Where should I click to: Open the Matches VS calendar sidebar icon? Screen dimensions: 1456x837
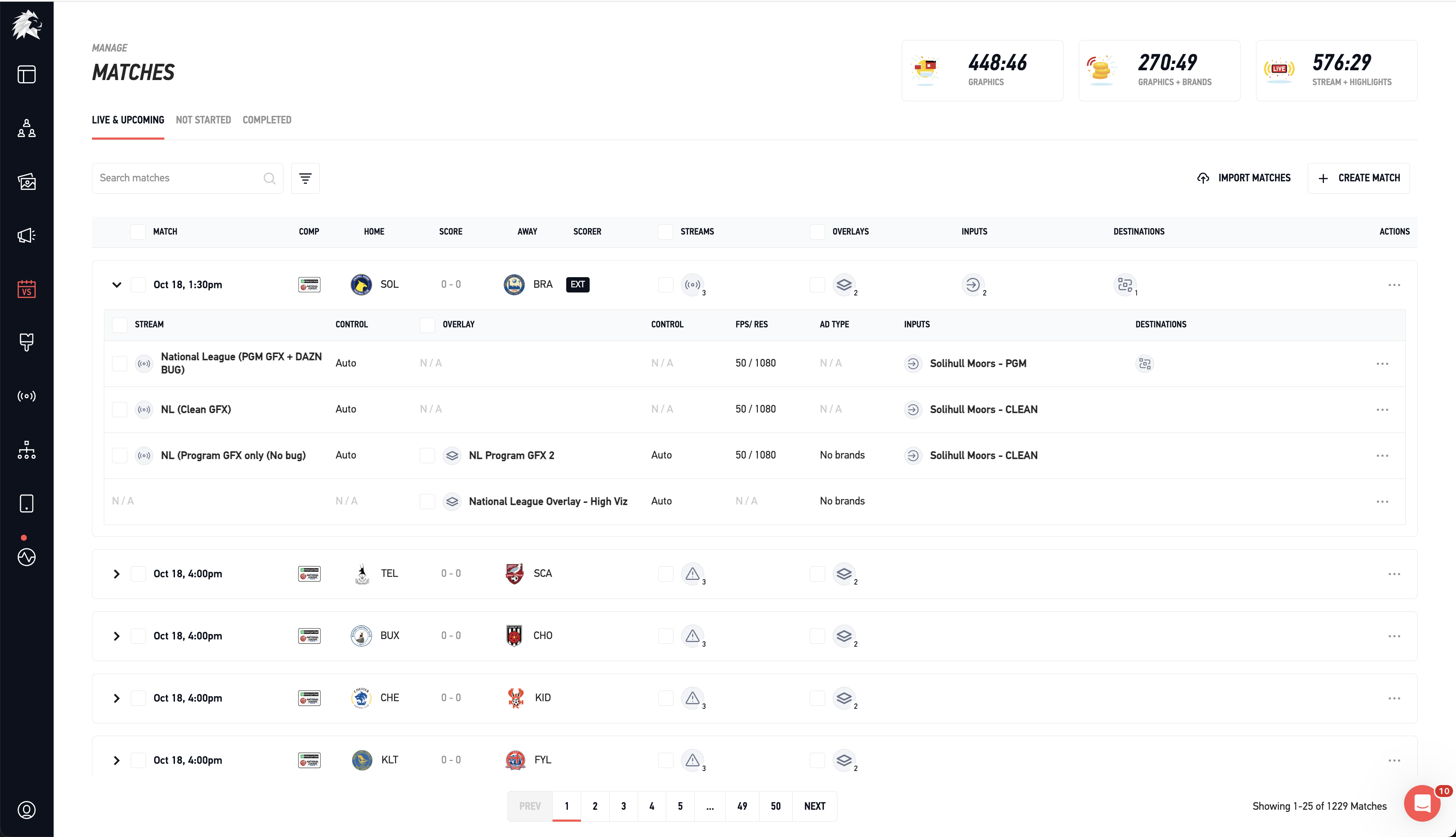(x=26, y=289)
